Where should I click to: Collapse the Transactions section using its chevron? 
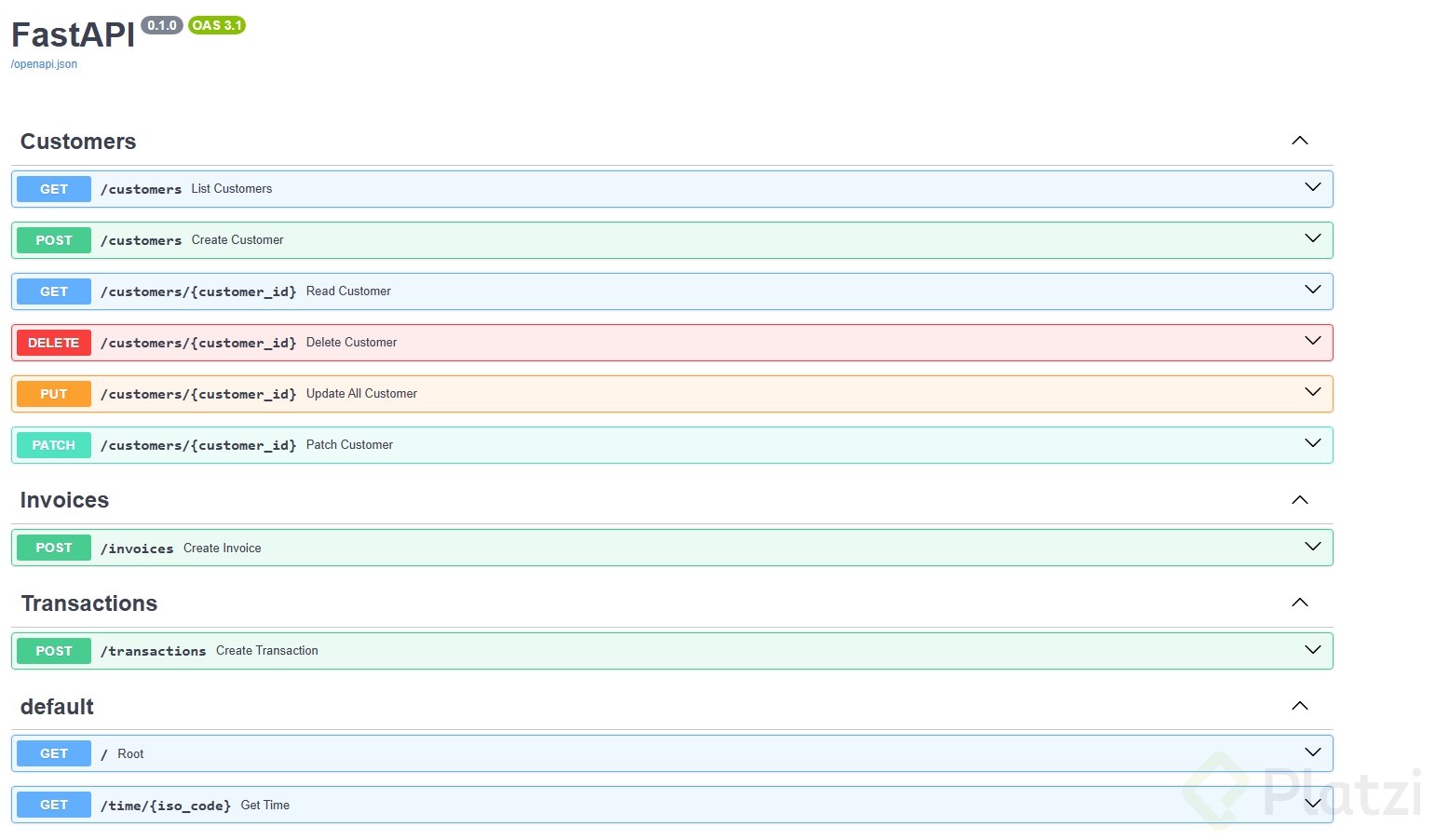coord(1300,603)
